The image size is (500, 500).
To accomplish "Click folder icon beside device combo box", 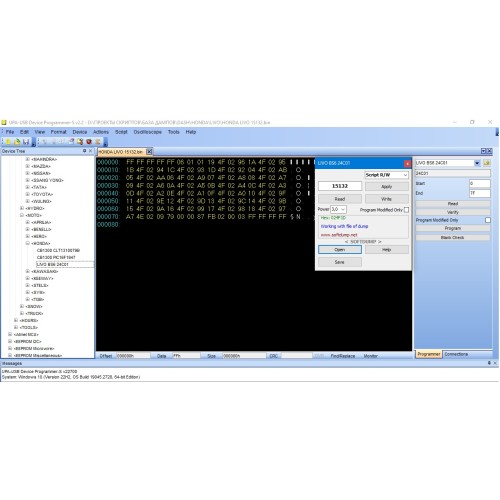I will (x=487, y=163).
